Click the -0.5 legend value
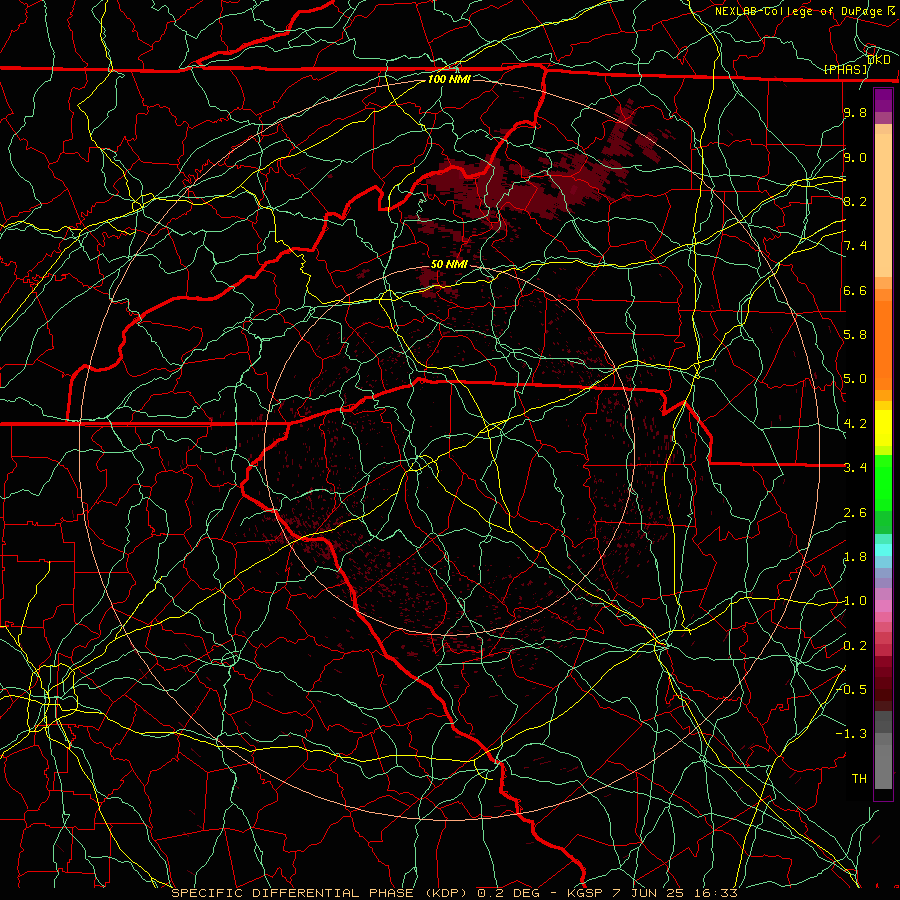Screen dimensions: 900x900 [852, 690]
